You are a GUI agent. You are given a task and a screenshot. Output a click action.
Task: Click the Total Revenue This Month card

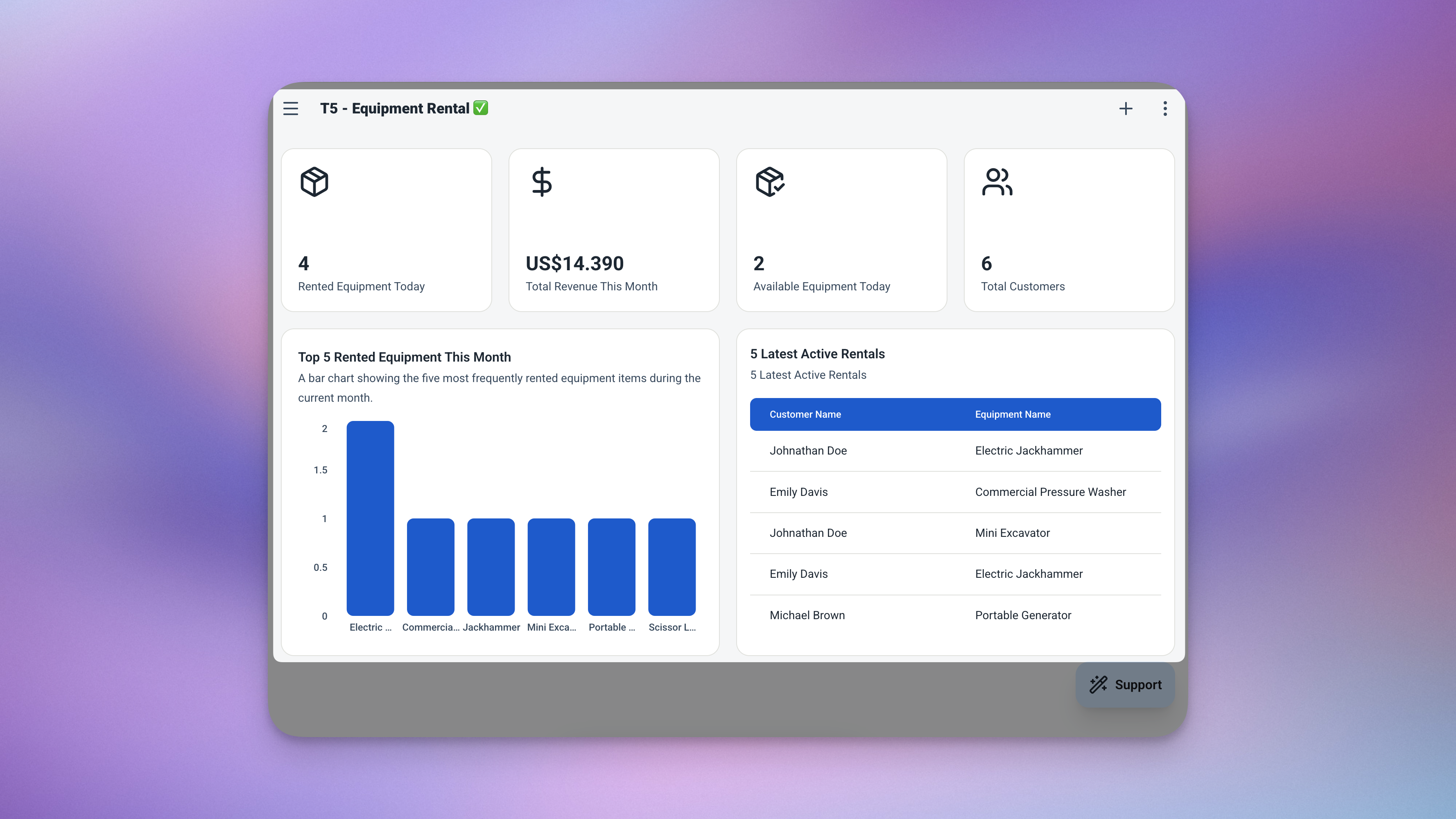point(614,230)
